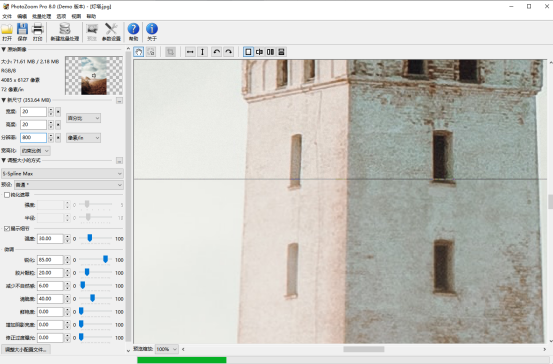Open the Edit (编辑) menu
The image size is (553, 364).
pos(22,16)
